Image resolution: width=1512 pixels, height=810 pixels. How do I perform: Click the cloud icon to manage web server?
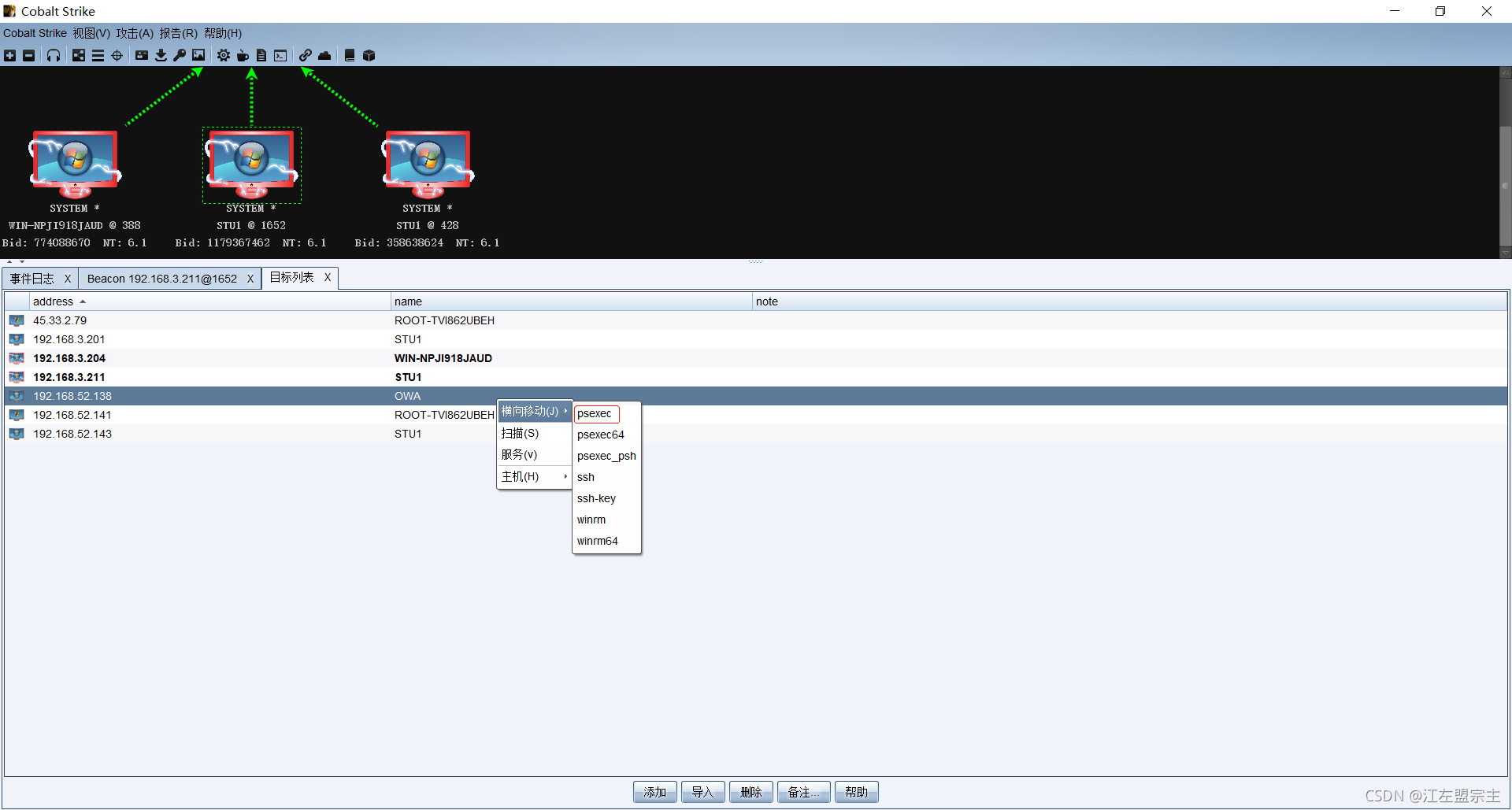click(324, 55)
